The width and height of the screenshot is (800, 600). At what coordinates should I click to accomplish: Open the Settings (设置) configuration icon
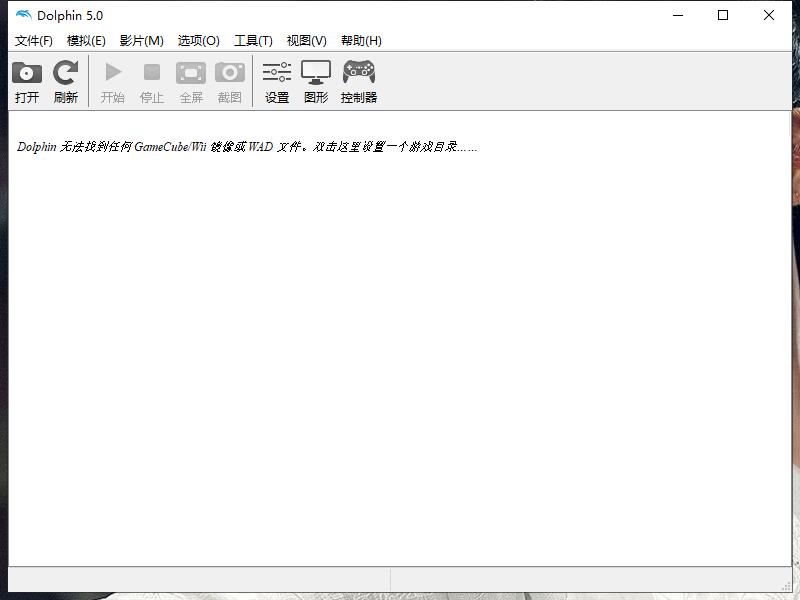276,78
